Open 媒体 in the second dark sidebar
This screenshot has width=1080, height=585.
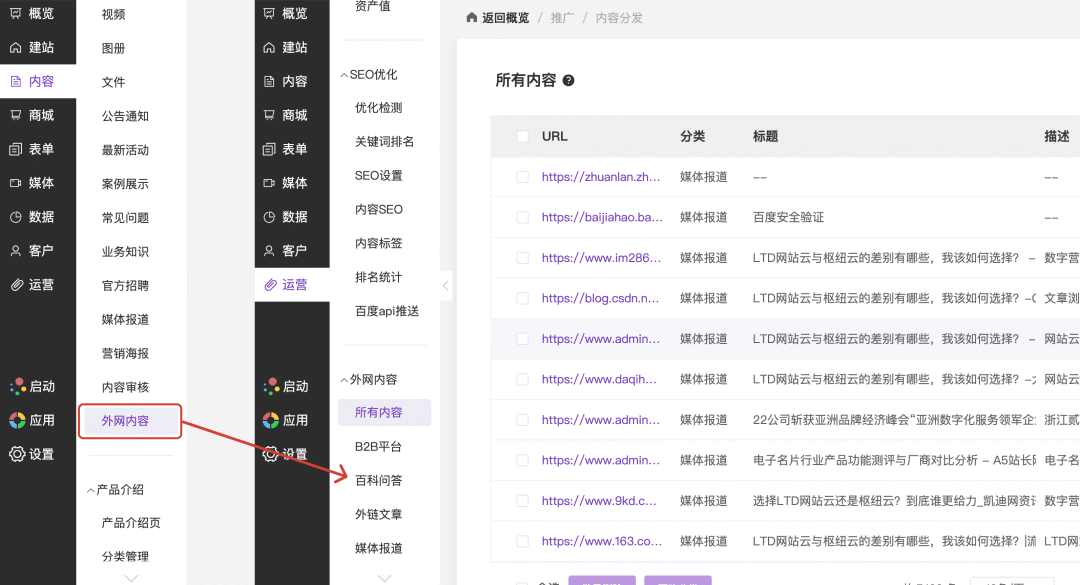[x=286, y=183]
